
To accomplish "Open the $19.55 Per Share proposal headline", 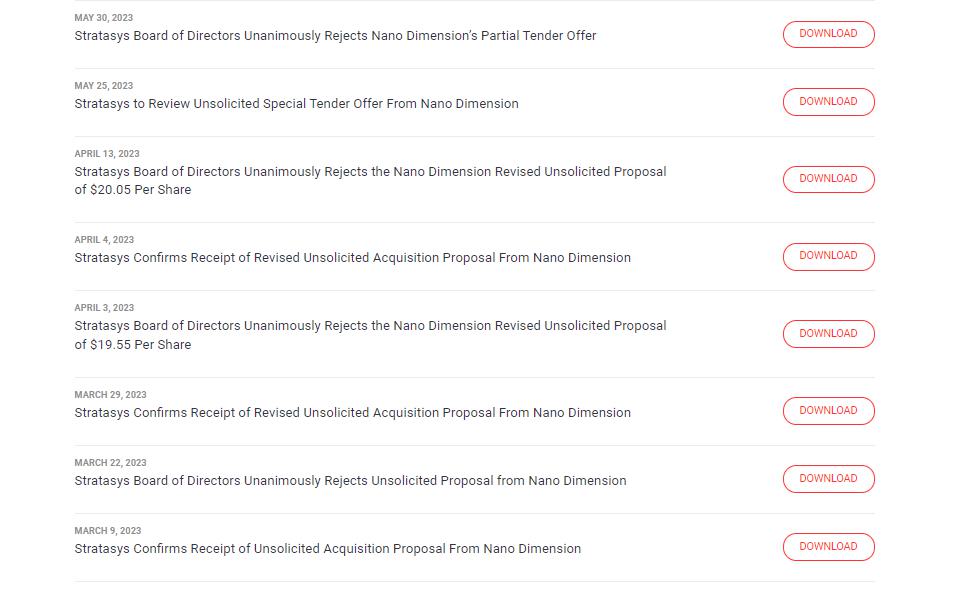I will click(370, 335).
